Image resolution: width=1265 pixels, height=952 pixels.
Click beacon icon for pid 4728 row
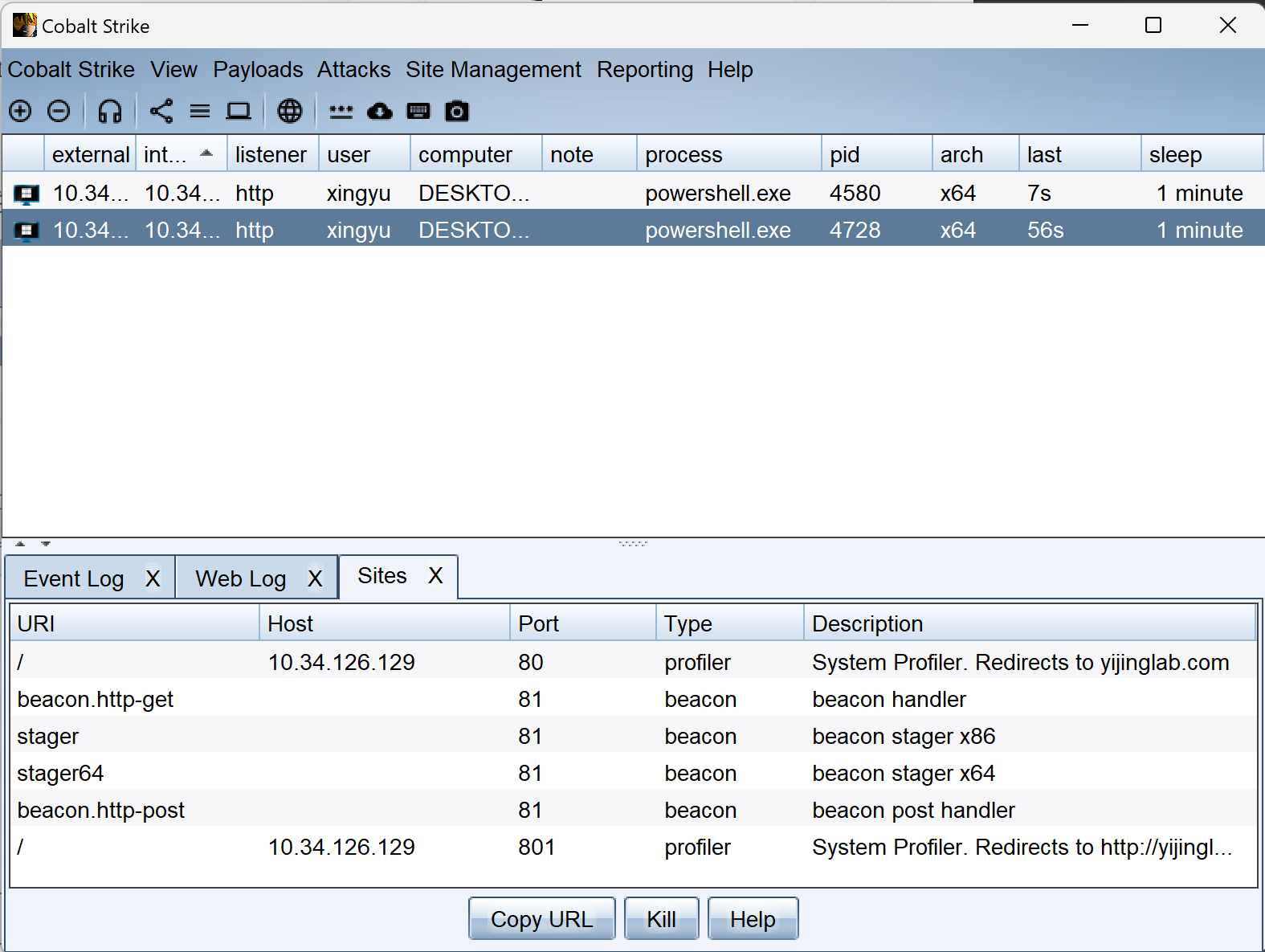pyautogui.click(x=27, y=231)
